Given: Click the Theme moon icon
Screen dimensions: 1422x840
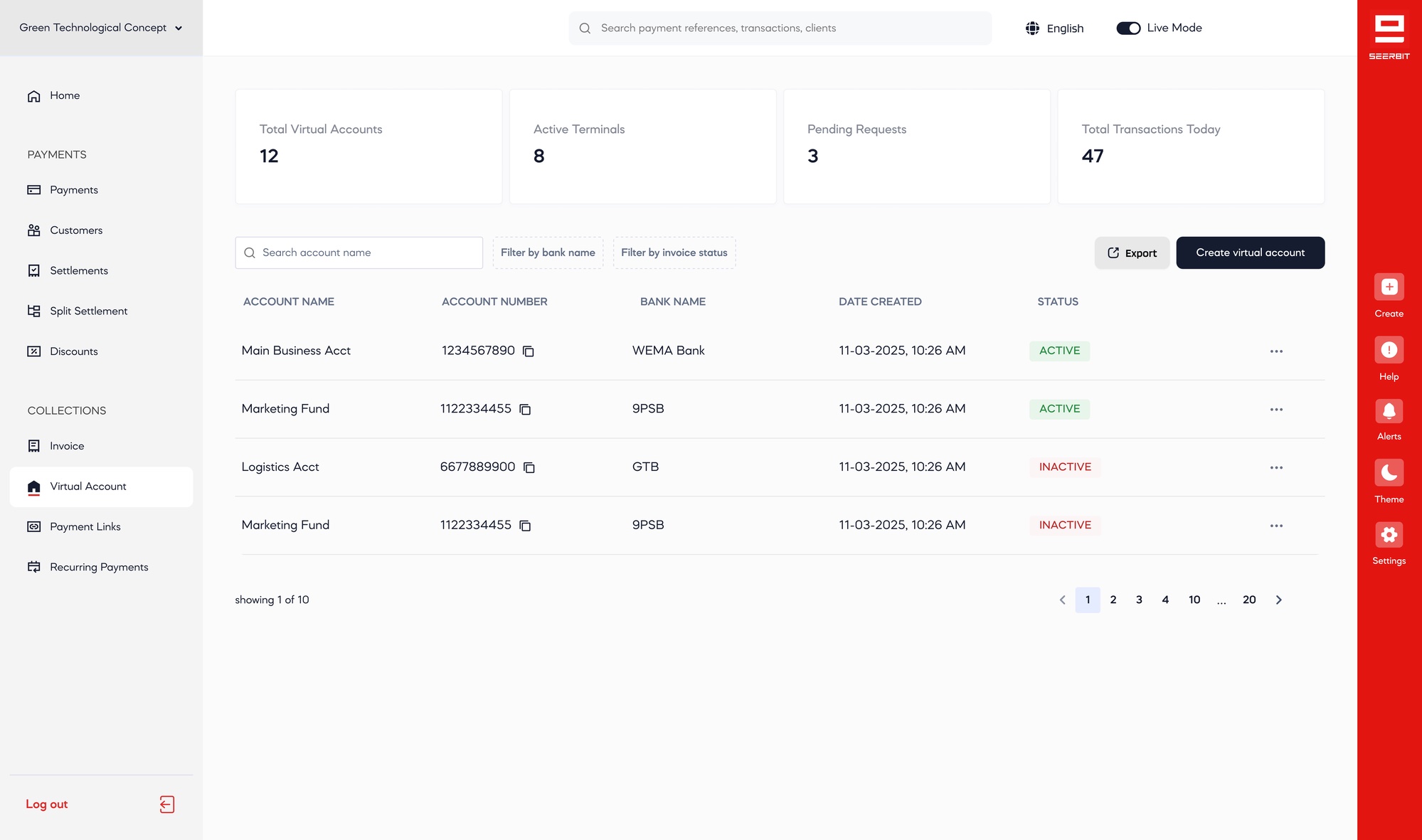Looking at the screenshot, I should point(1389,472).
